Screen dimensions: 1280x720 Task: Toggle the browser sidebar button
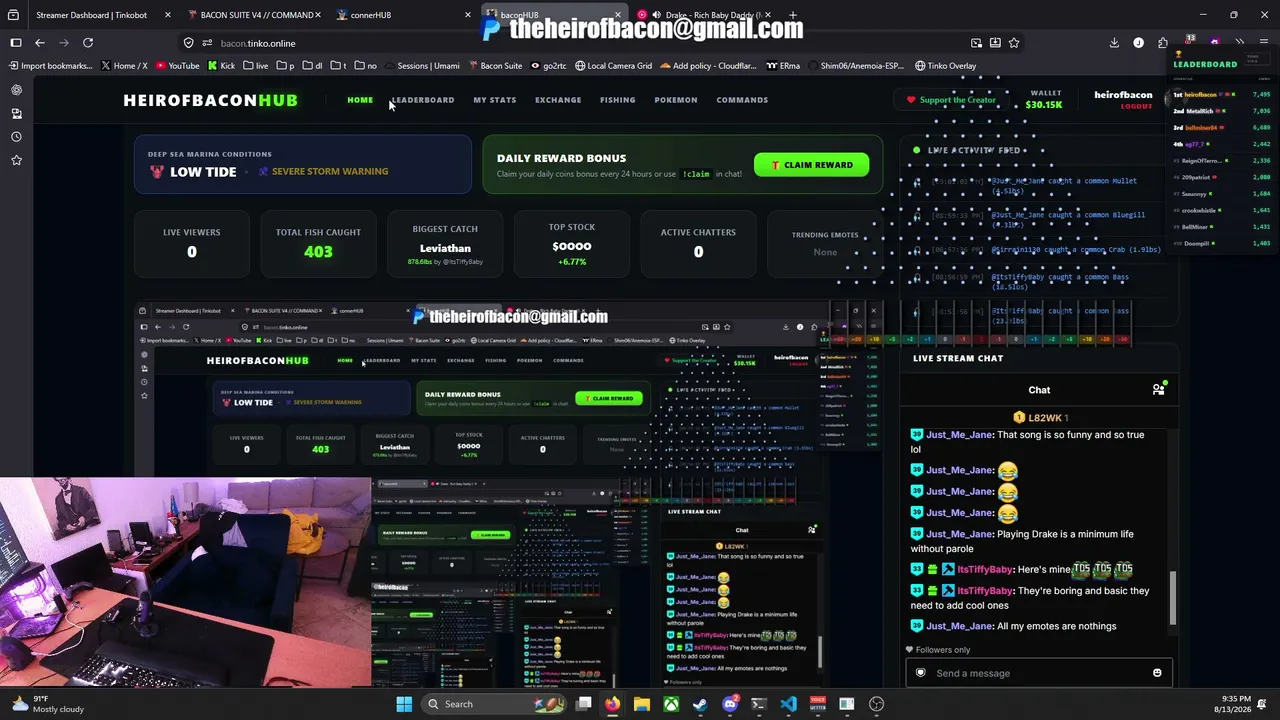(x=16, y=43)
